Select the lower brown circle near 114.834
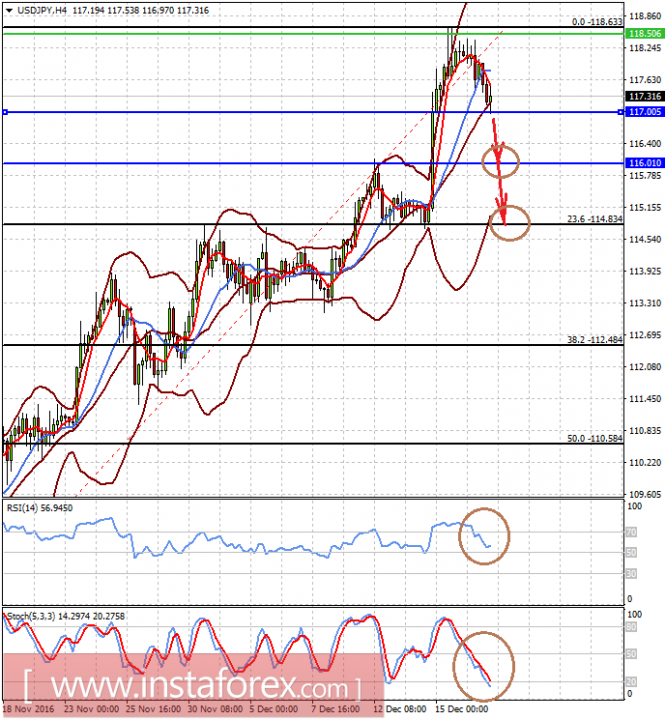 [x=509, y=223]
